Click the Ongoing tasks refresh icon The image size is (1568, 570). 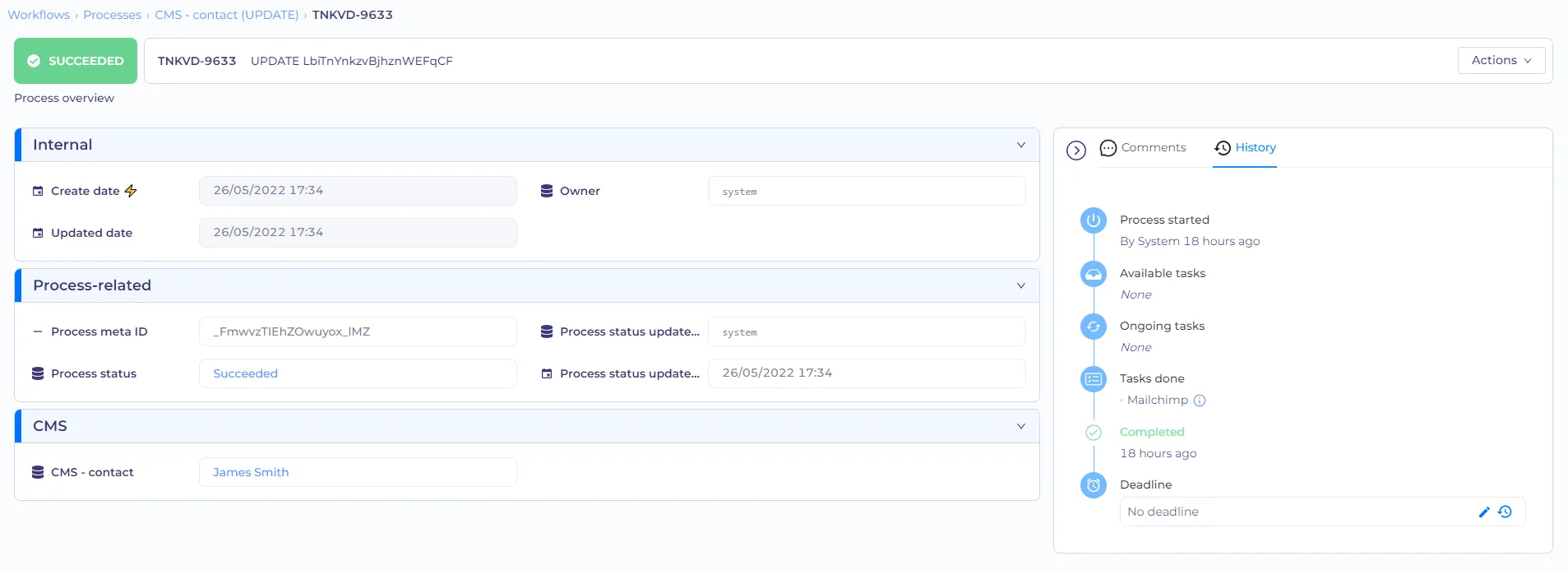tap(1094, 327)
